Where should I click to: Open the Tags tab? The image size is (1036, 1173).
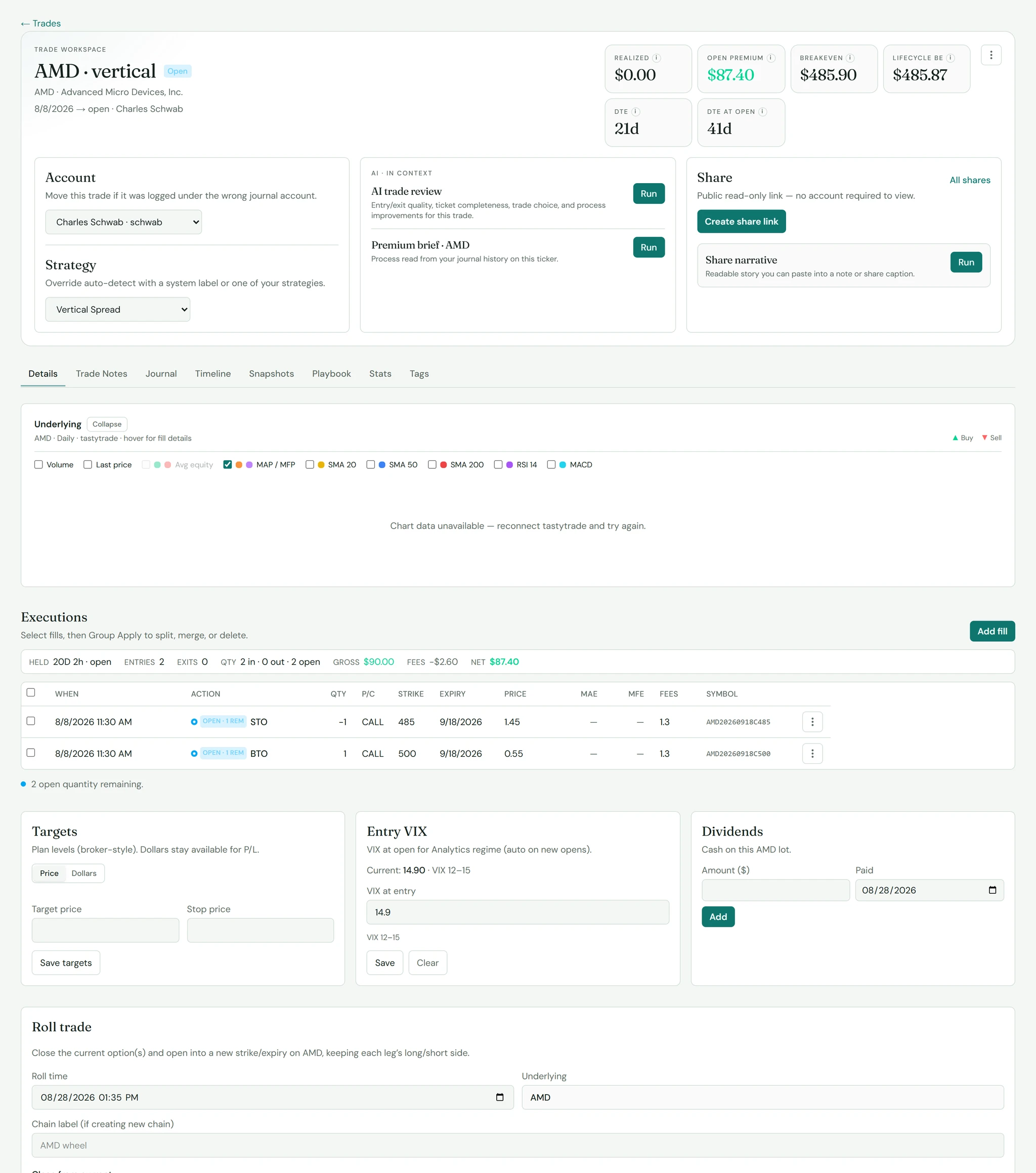pyautogui.click(x=419, y=374)
